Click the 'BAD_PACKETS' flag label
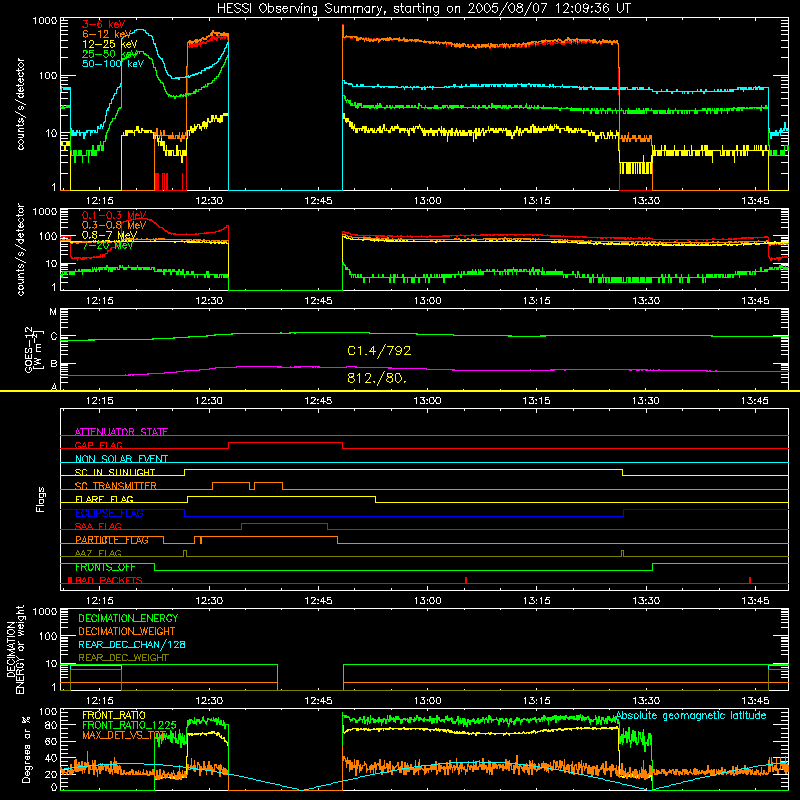 tap(109, 580)
